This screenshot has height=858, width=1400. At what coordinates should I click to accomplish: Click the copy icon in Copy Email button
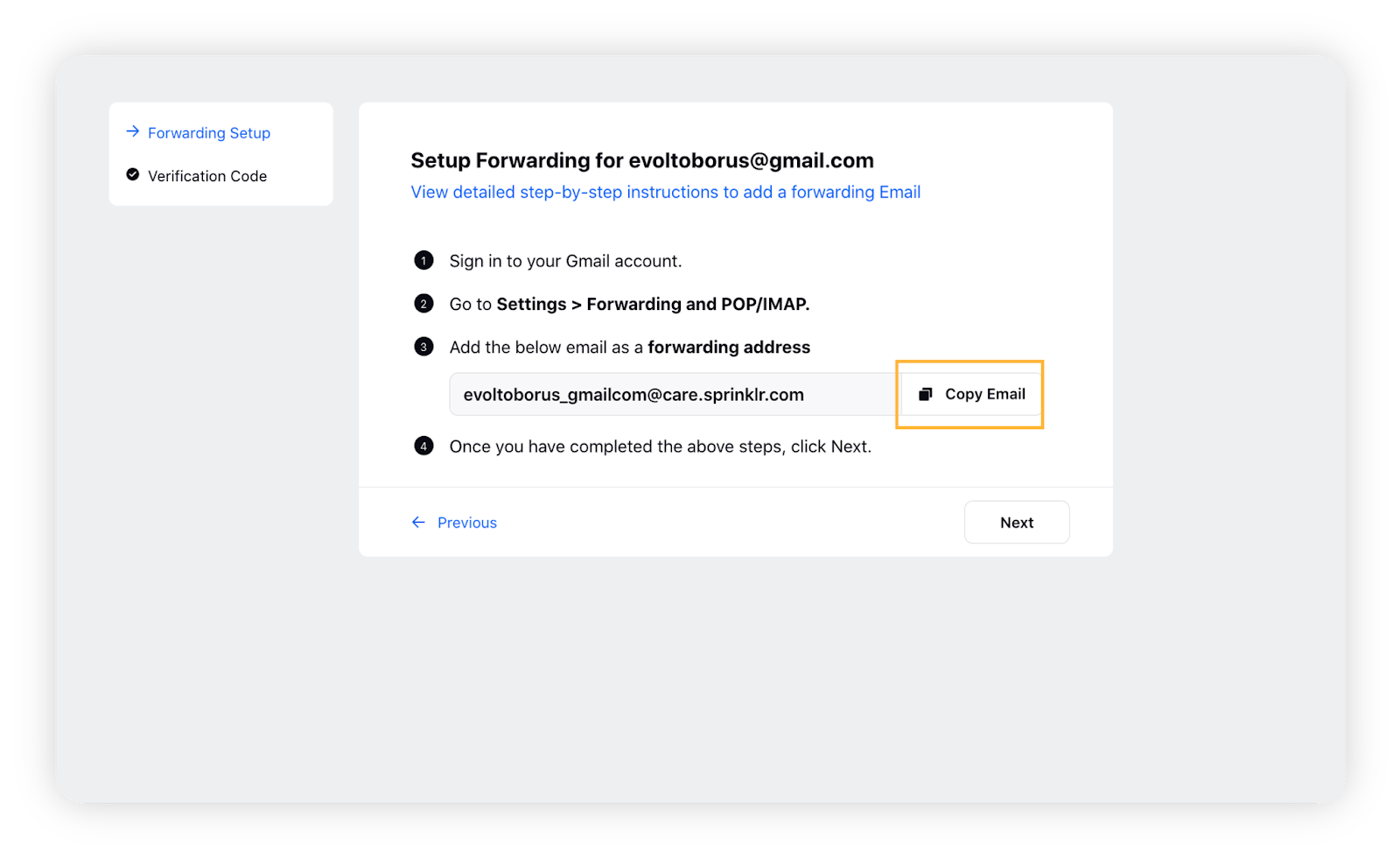pyautogui.click(x=925, y=395)
